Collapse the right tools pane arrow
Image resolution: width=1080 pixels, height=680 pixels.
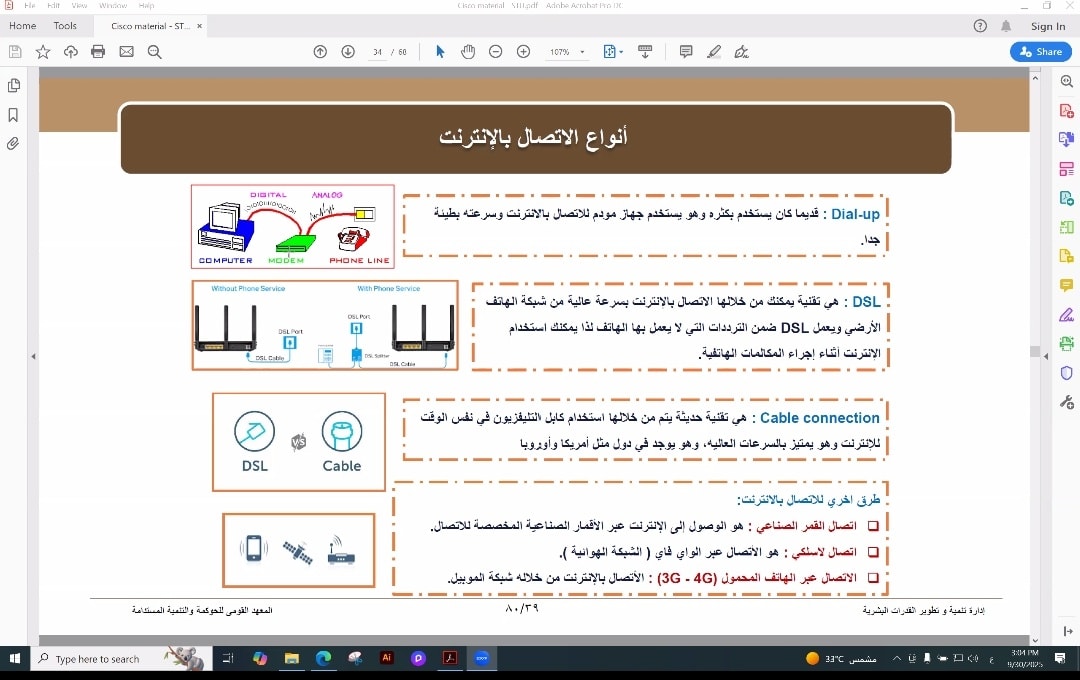click(1046, 355)
